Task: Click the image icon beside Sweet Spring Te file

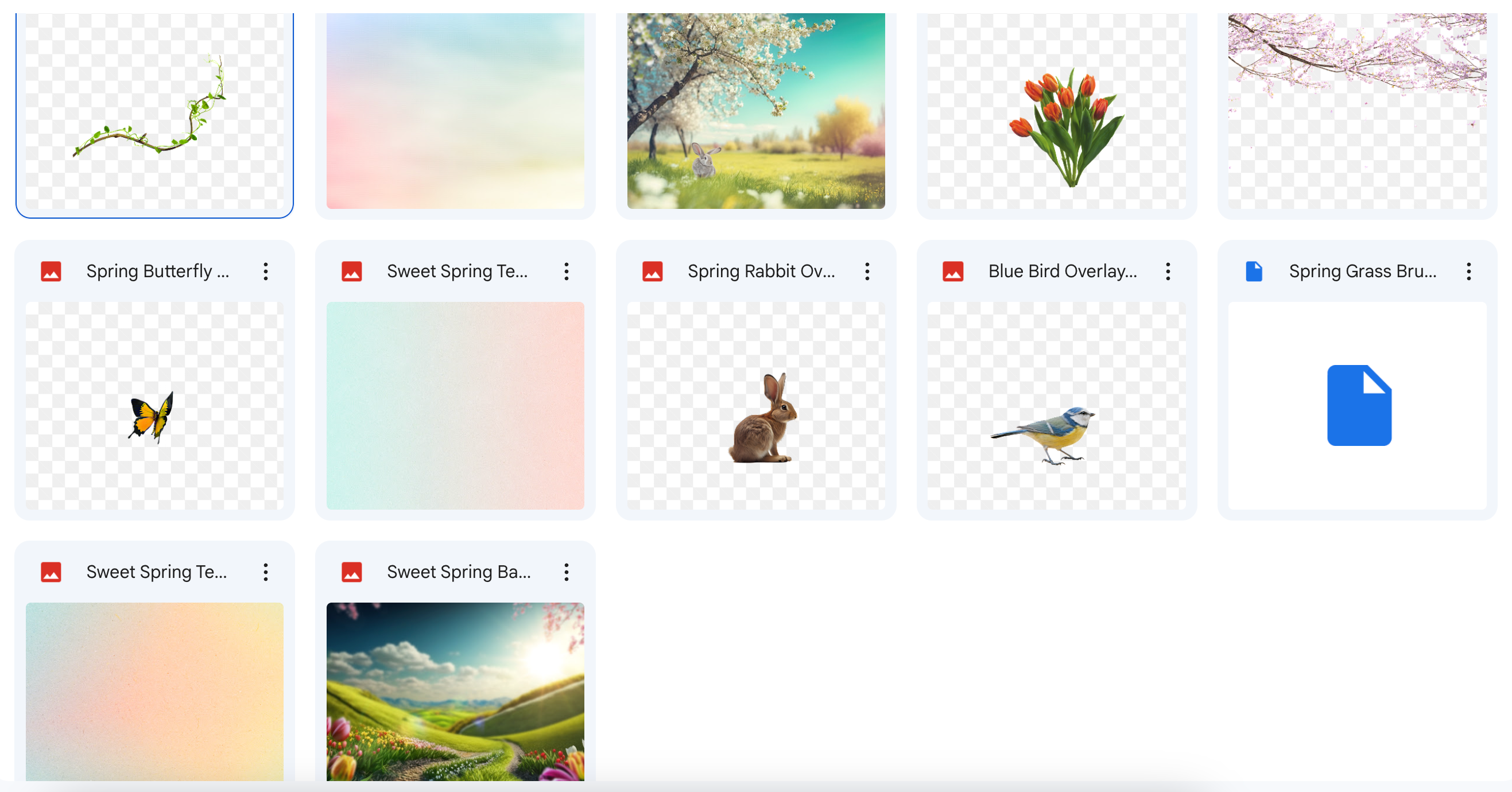Action: [351, 270]
